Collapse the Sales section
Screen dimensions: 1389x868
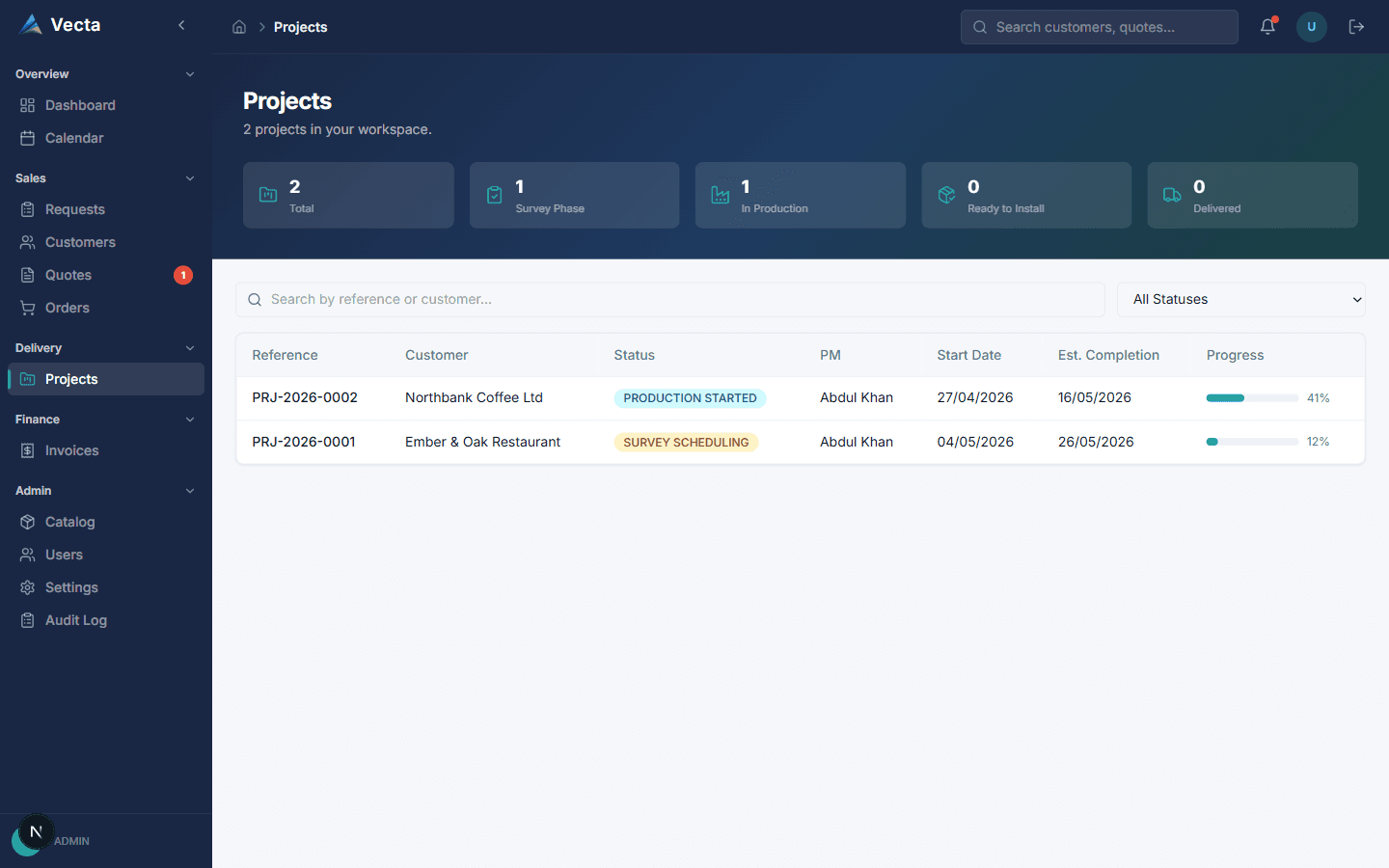click(190, 178)
